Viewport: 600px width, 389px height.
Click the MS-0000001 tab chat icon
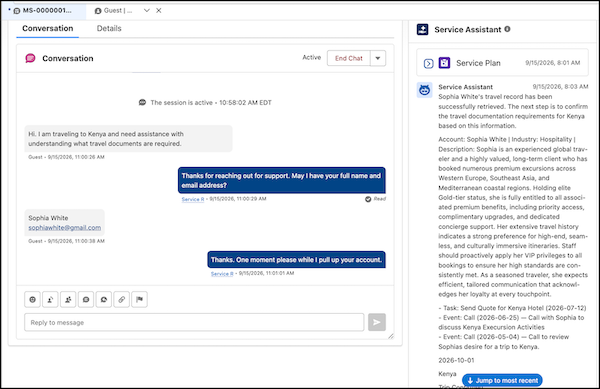[x=16, y=11]
